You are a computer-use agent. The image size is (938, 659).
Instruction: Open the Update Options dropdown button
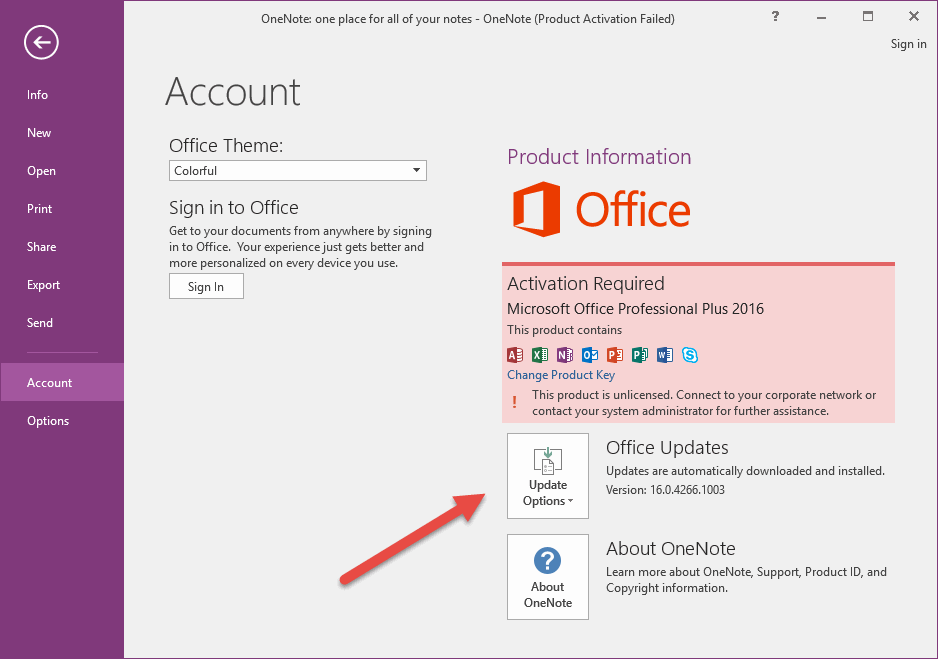click(548, 476)
